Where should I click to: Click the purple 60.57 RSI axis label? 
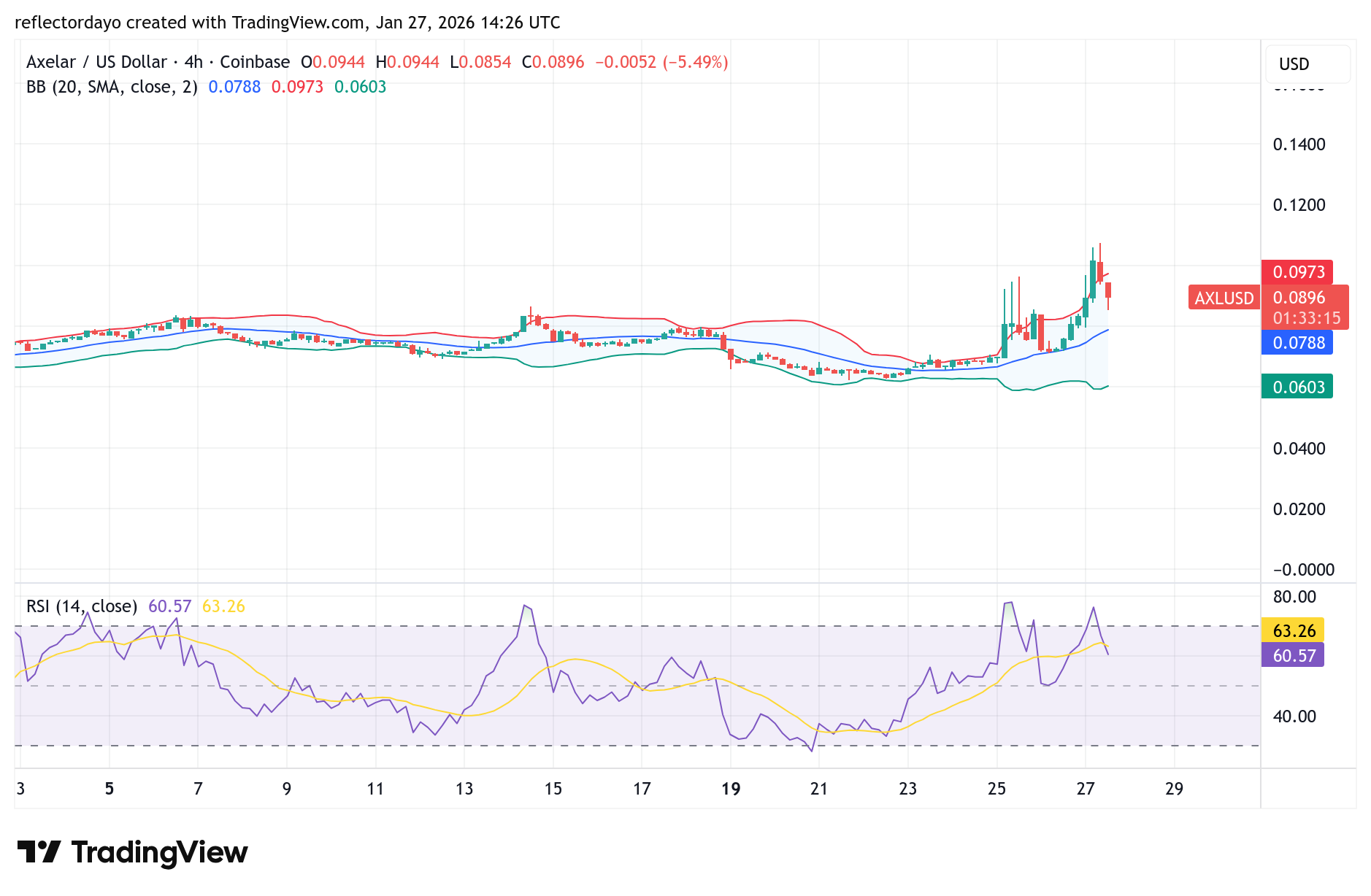(x=1294, y=655)
